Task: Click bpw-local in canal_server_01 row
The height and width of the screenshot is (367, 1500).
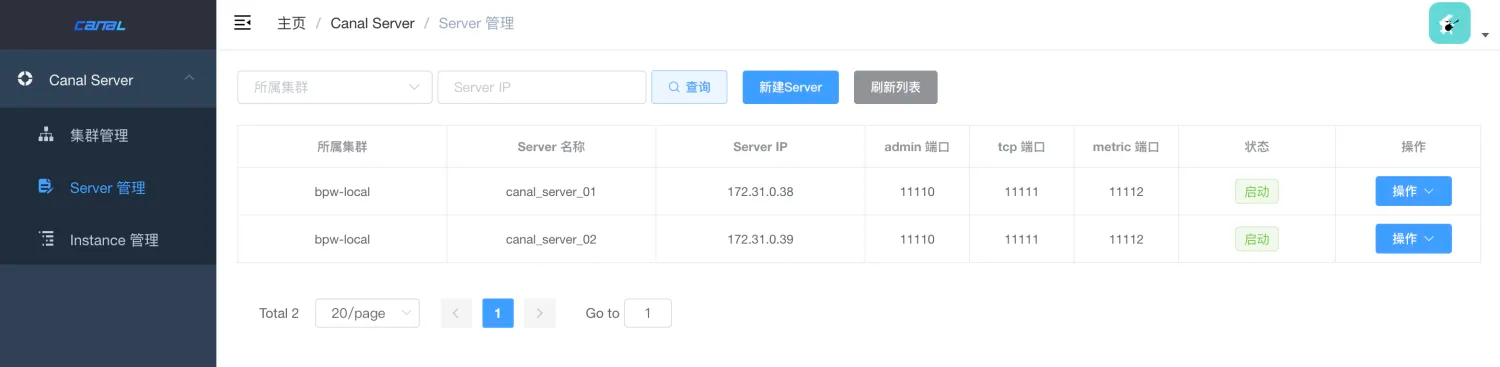Action: click(x=342, y=191)
